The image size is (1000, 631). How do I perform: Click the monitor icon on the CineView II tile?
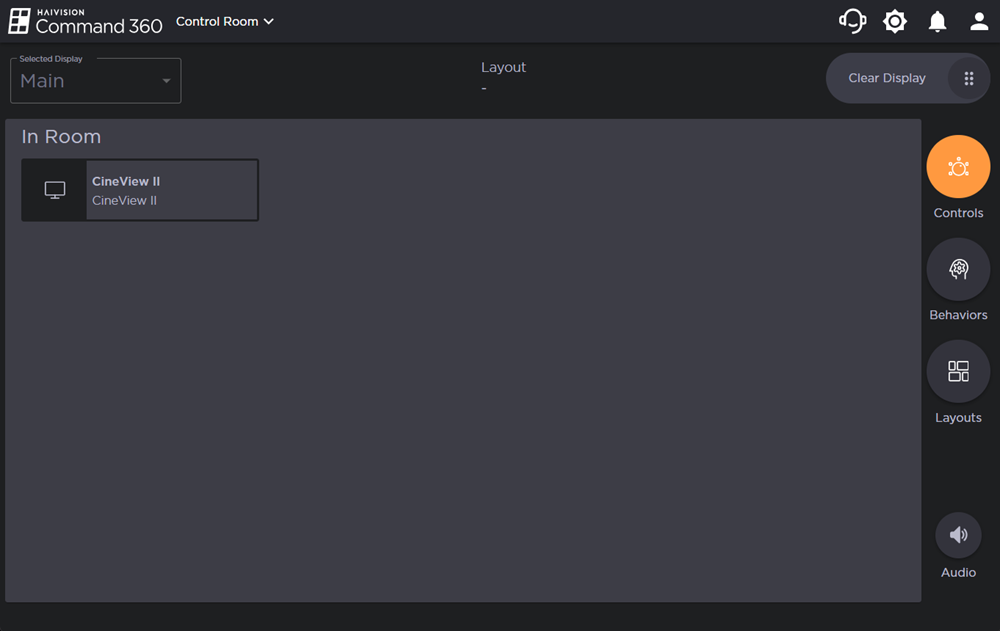[54, 189]
